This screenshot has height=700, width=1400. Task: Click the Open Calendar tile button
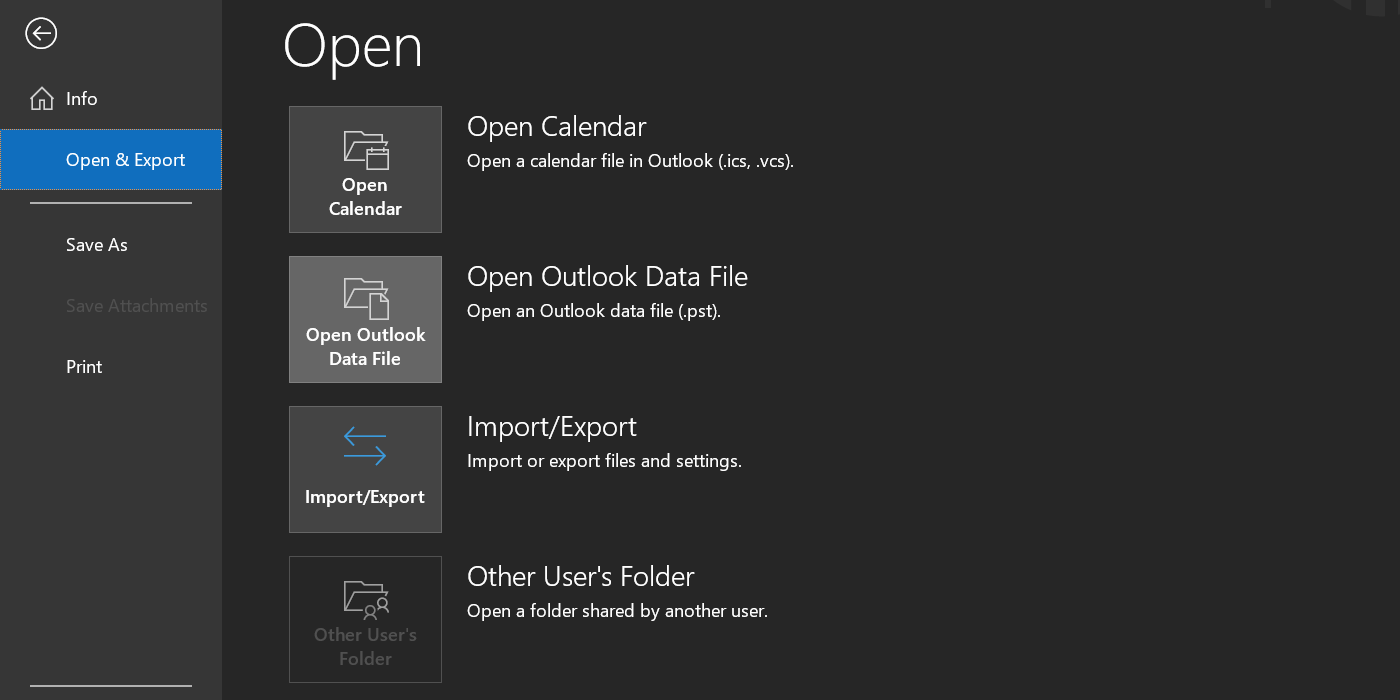(x=365, y=169)
